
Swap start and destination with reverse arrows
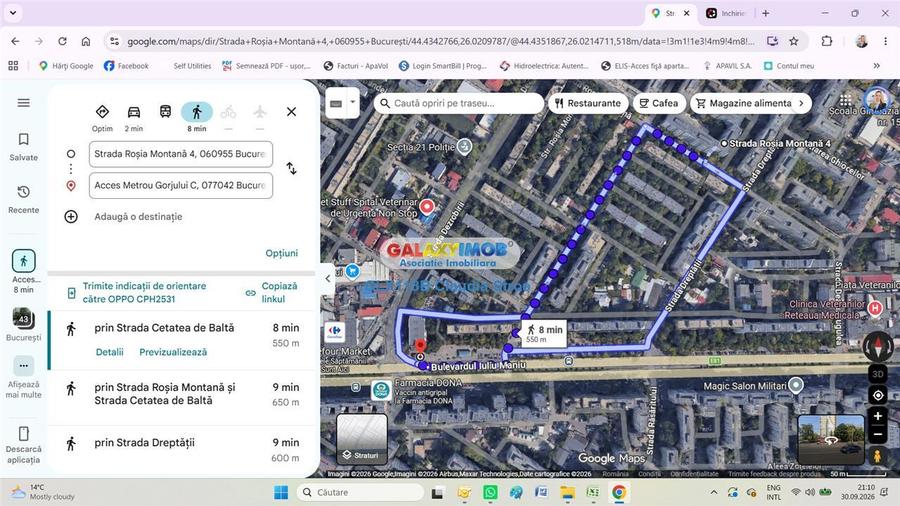[292, 168]
